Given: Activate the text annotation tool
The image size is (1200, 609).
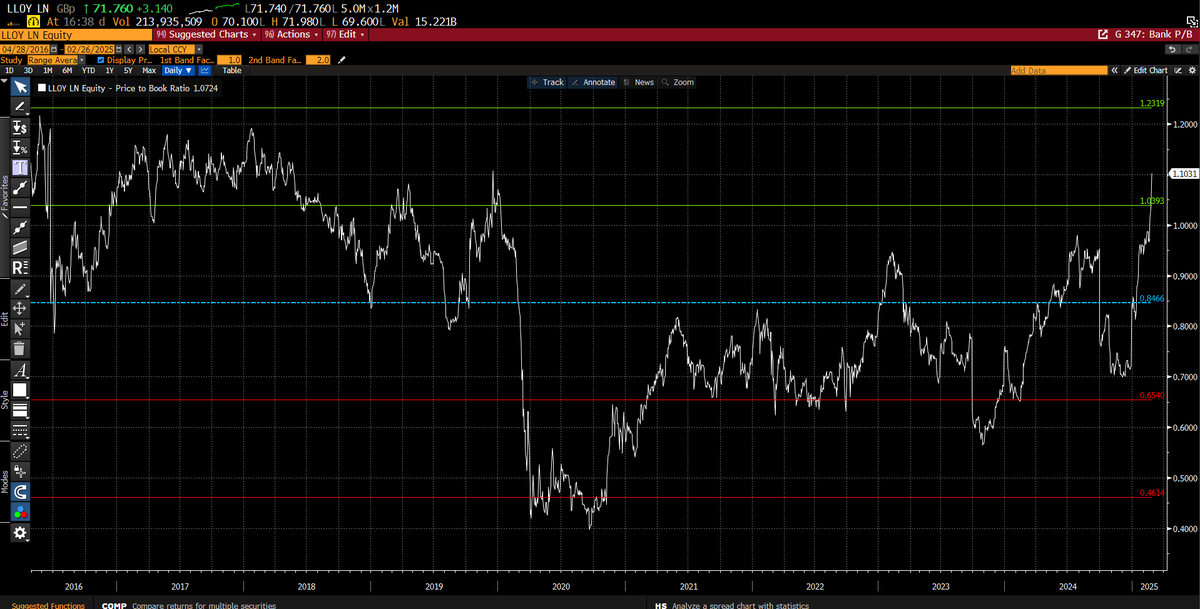Looking at the screenshot, I should [20, 167].
